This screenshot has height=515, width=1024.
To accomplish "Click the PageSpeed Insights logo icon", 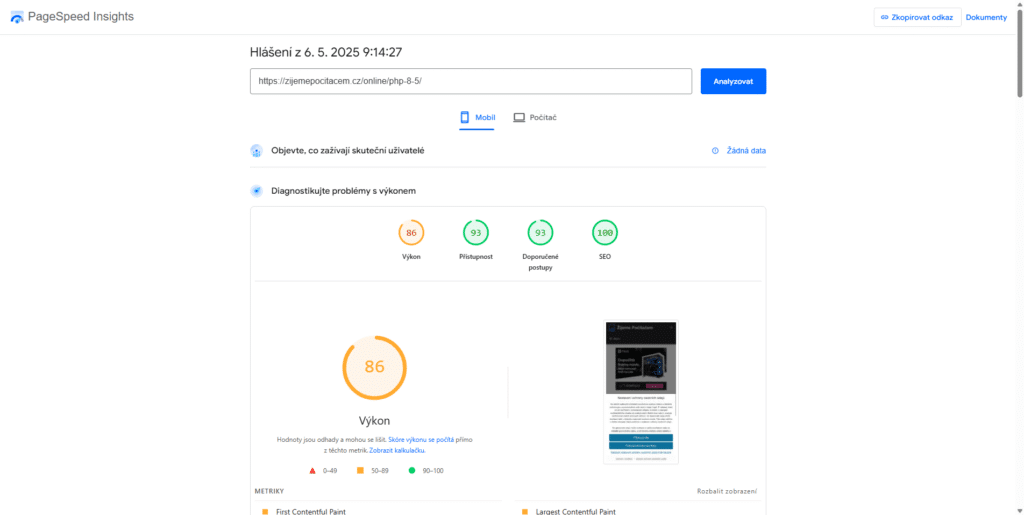I will [x=17, y=17].
